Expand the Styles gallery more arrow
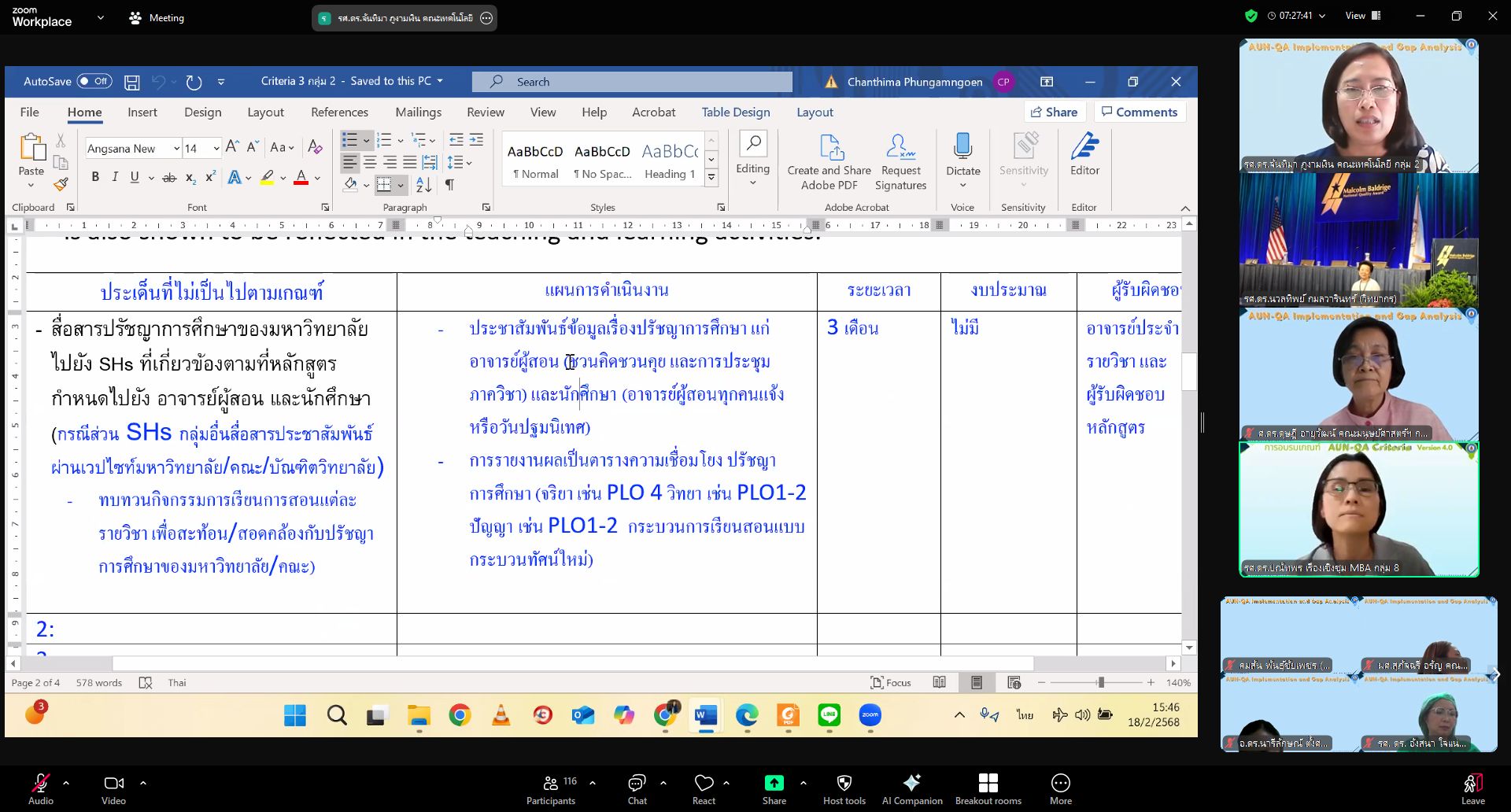Viewport: 1511px width, 812px height. [x=711, y=177]
